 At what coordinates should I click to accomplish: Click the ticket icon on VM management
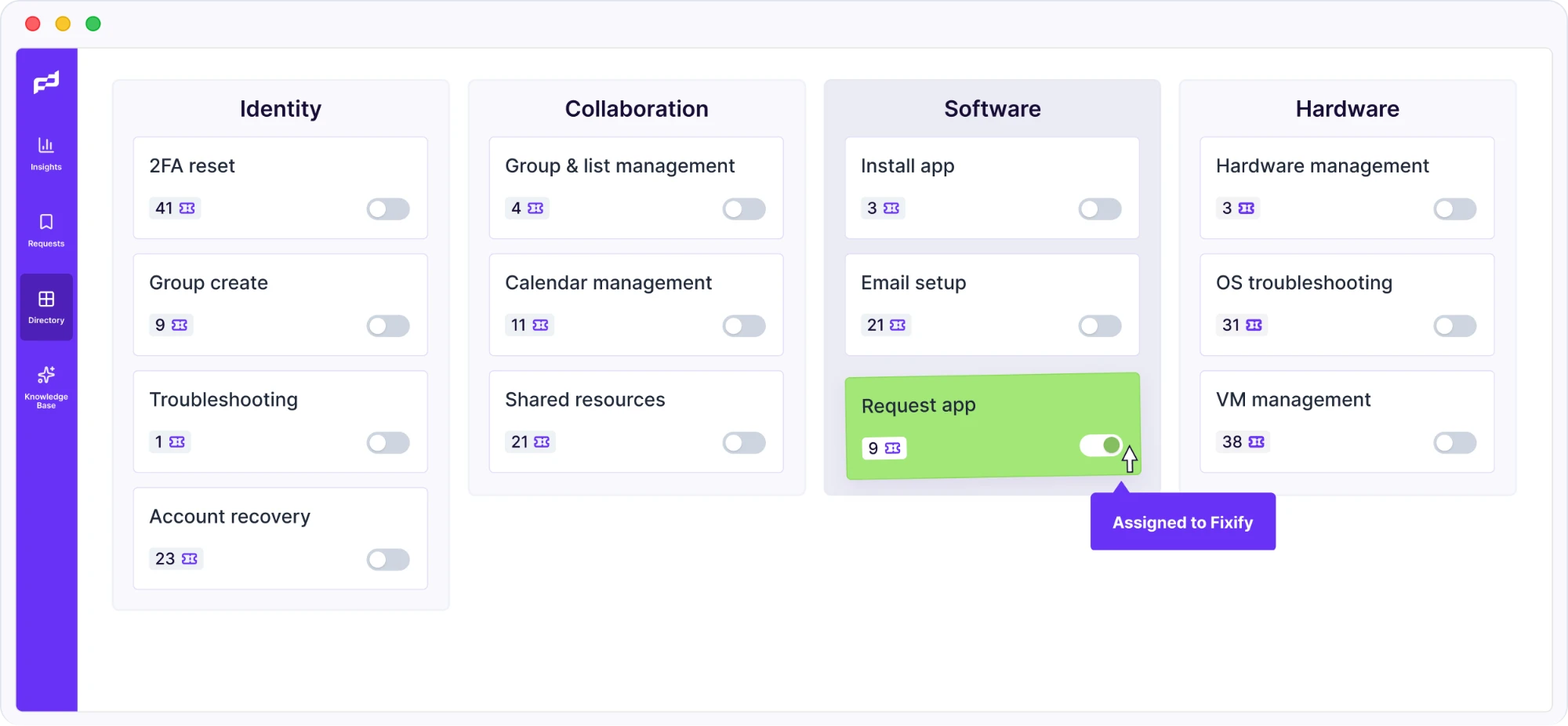pos(1257,442)
